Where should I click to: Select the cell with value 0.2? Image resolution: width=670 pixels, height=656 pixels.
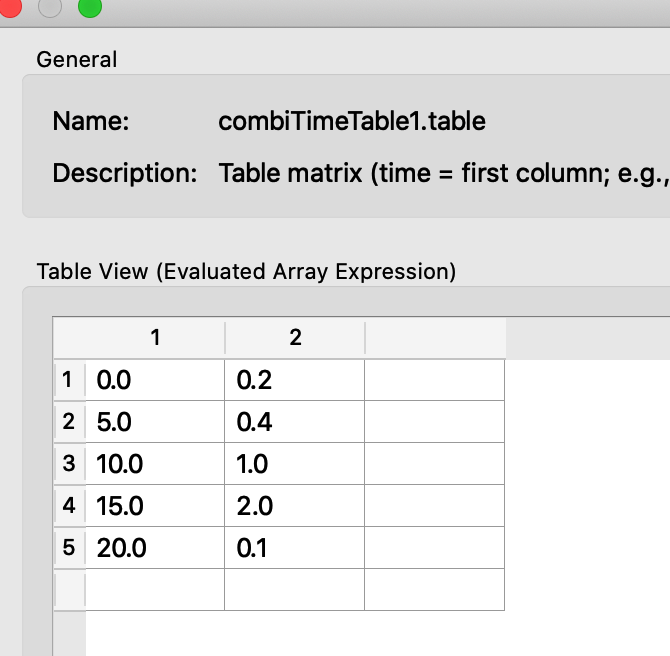click(294, 380)
